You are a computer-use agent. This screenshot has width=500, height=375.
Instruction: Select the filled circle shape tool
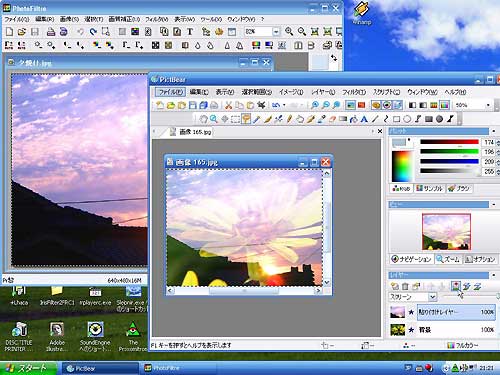tap(439, 119)
